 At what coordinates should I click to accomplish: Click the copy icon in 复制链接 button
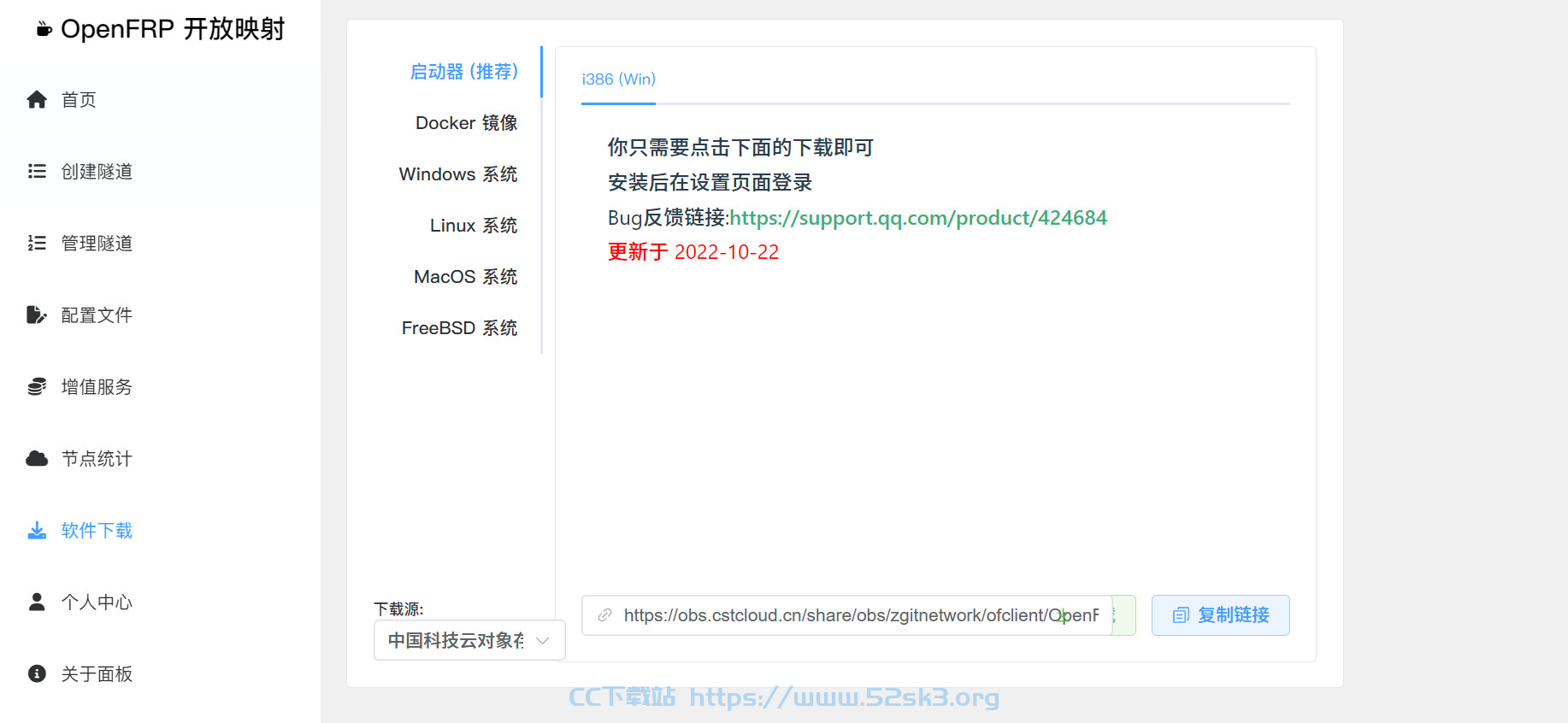pyautogui.click(x=1181, y=615)
